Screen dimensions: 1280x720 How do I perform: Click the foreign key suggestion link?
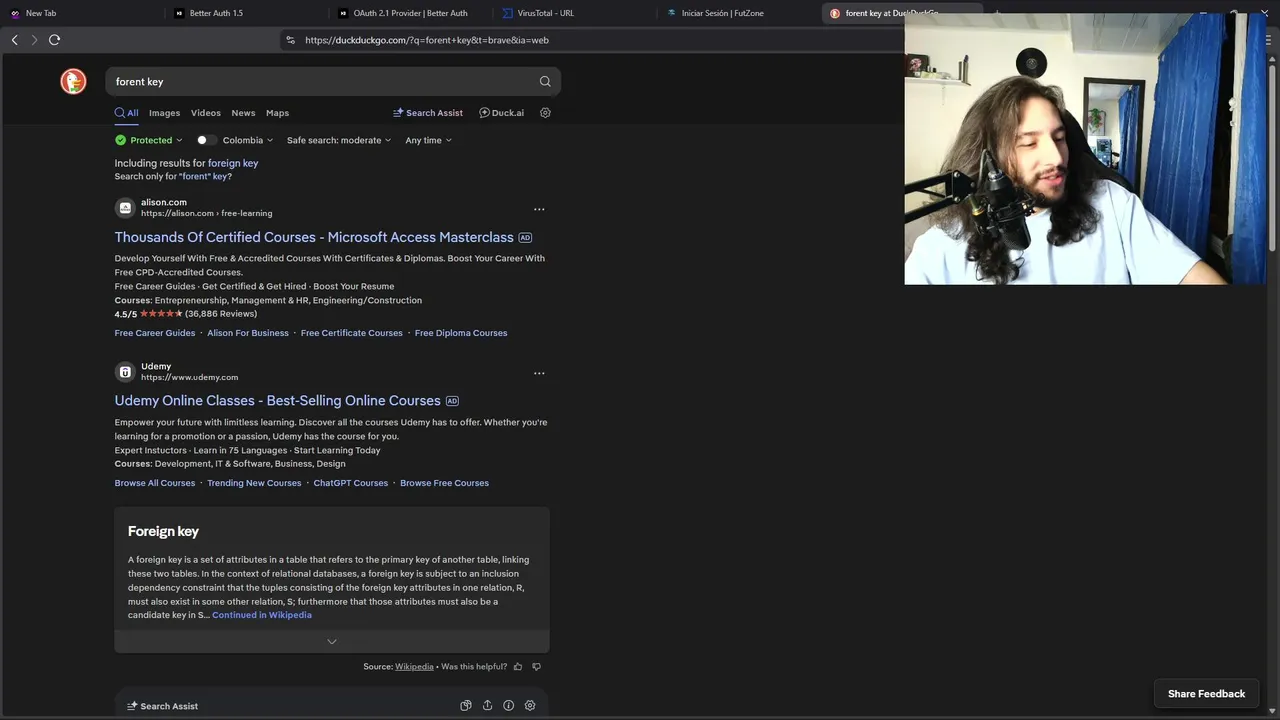coord(233,163)
